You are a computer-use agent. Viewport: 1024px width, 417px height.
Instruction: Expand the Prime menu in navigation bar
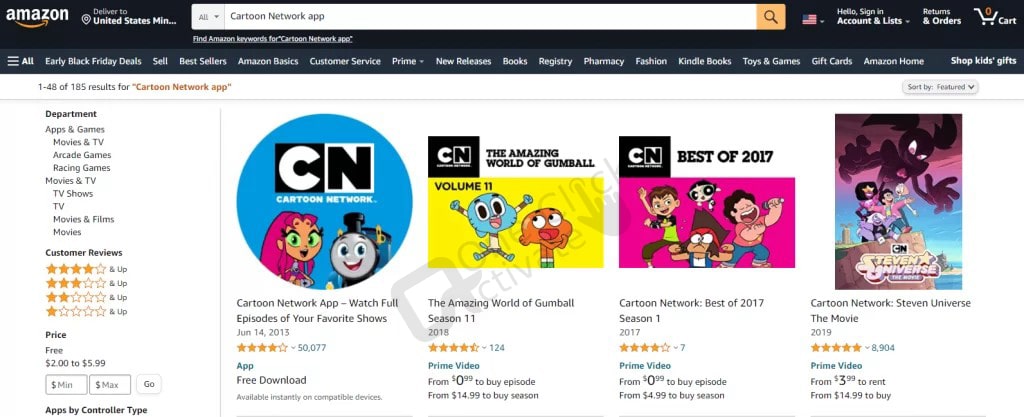[408, 61]
